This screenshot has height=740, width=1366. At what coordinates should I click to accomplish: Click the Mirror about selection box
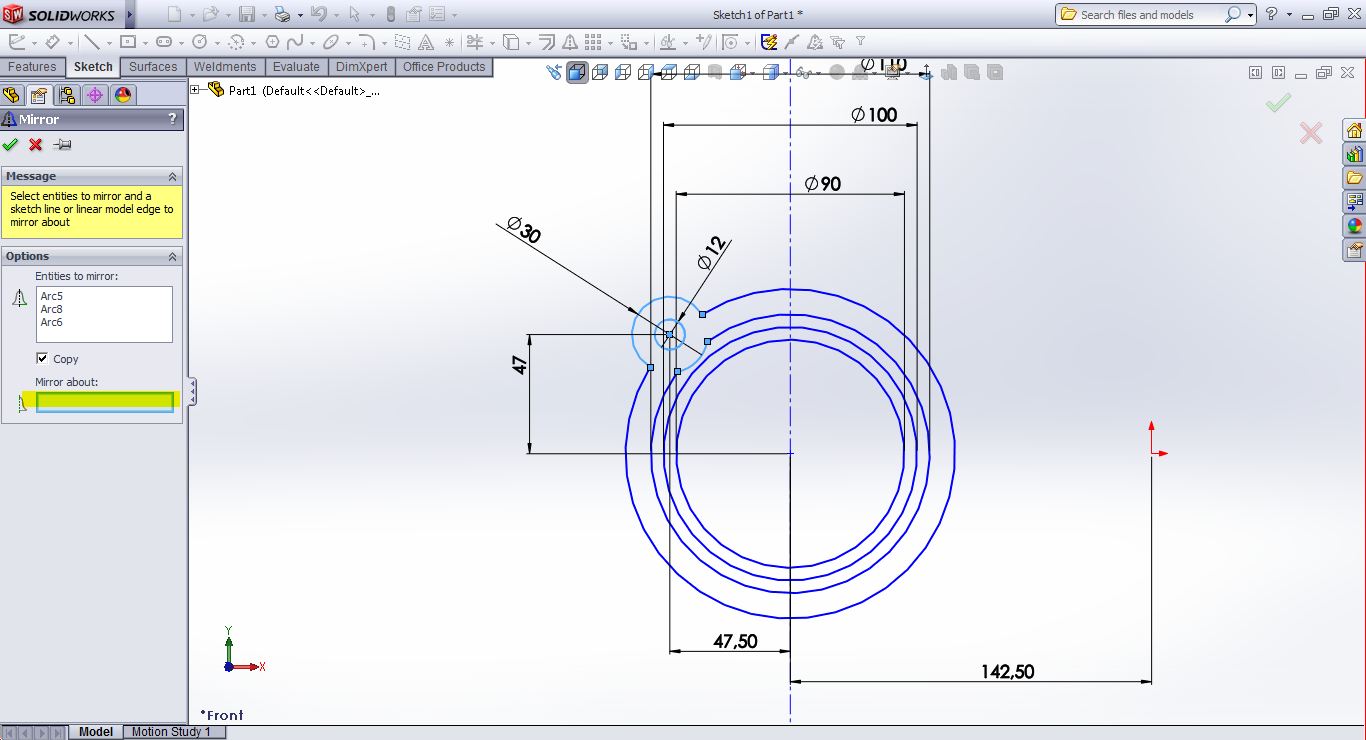tap(104, 401)
